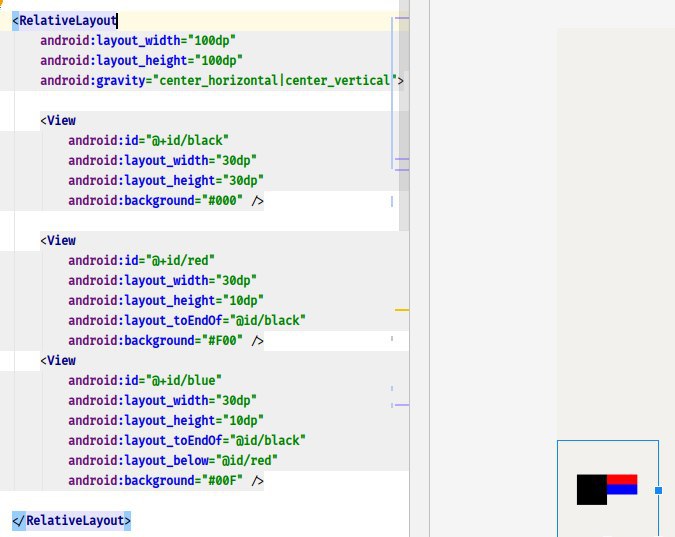Image resolution: width=675 pixels, height=537 pixels.
Task: Click the blue resize handle on preview frame
Action: pyautogui.click(x=658, y=490)
